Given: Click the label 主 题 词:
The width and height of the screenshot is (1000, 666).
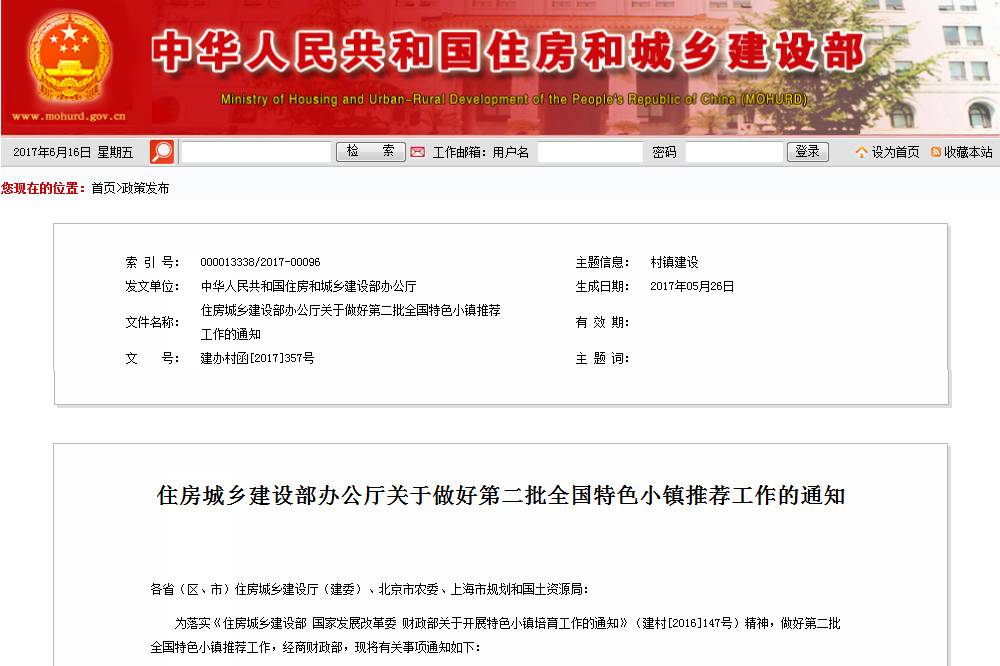Looking at the screenshot, I should coord(603,358).
